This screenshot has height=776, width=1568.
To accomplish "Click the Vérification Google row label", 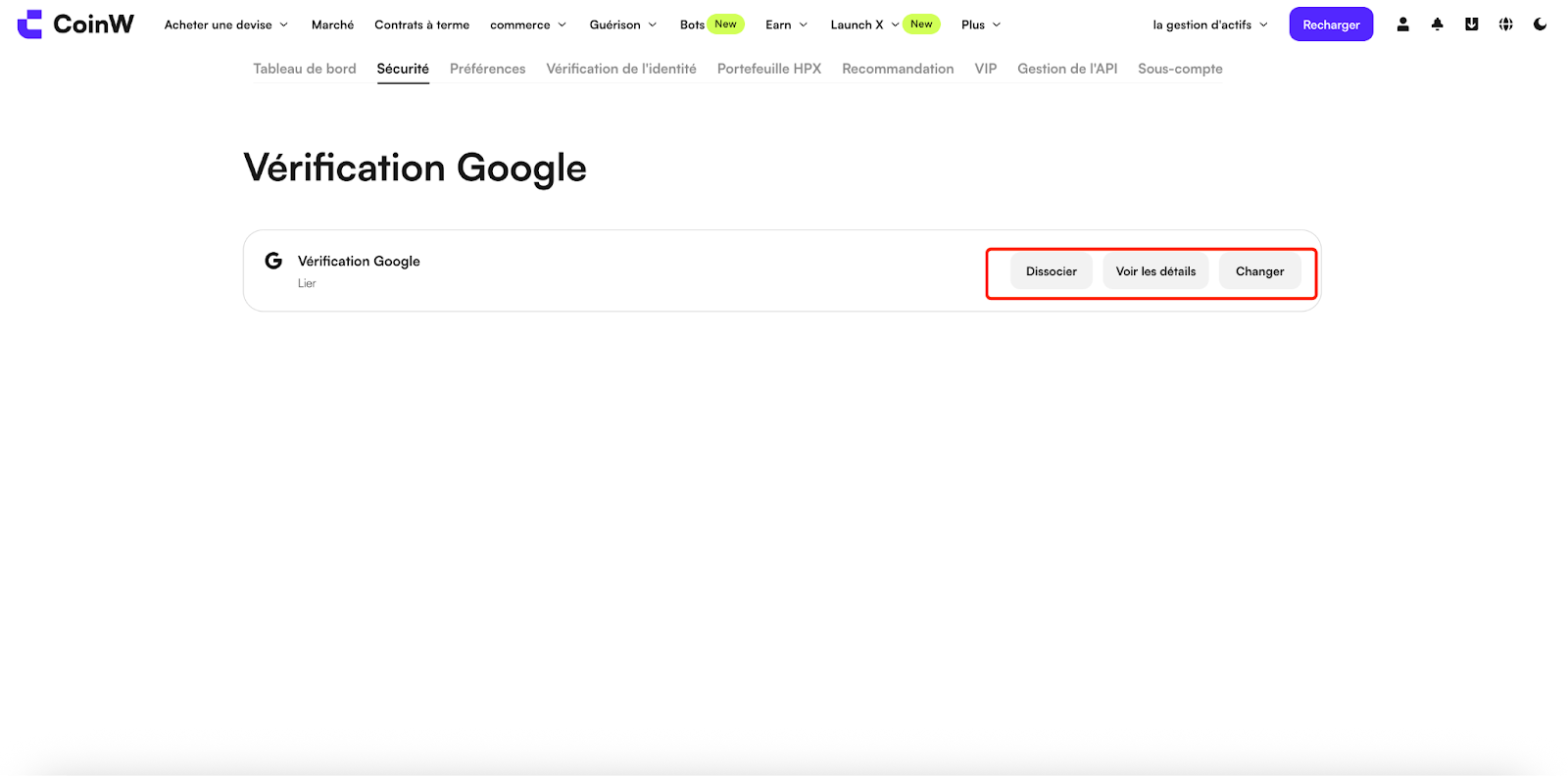I will click(x=359, y=261).
